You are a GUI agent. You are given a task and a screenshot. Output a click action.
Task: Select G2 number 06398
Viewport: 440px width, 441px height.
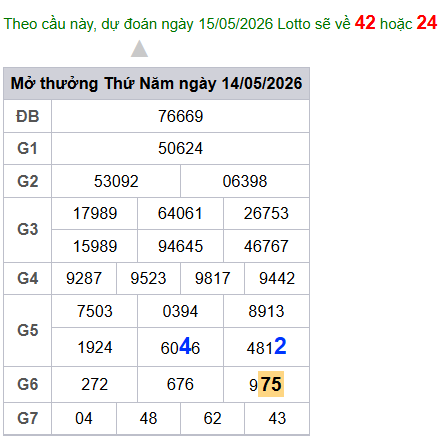coord(245,181)
